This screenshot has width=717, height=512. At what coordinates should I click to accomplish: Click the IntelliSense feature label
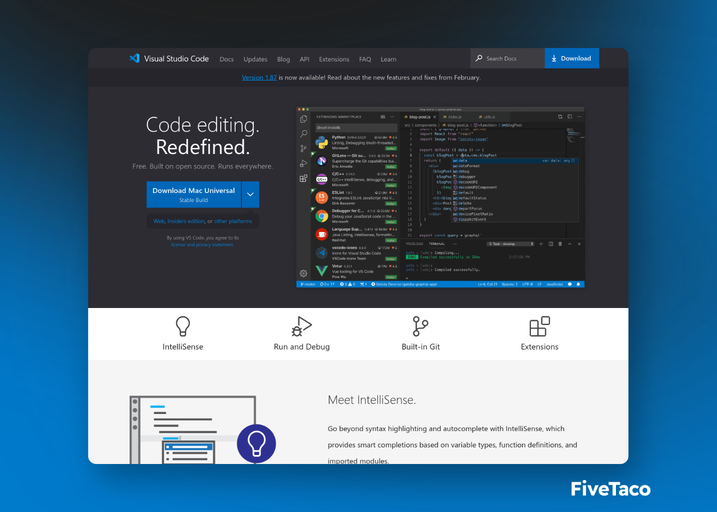pos(183,347)
